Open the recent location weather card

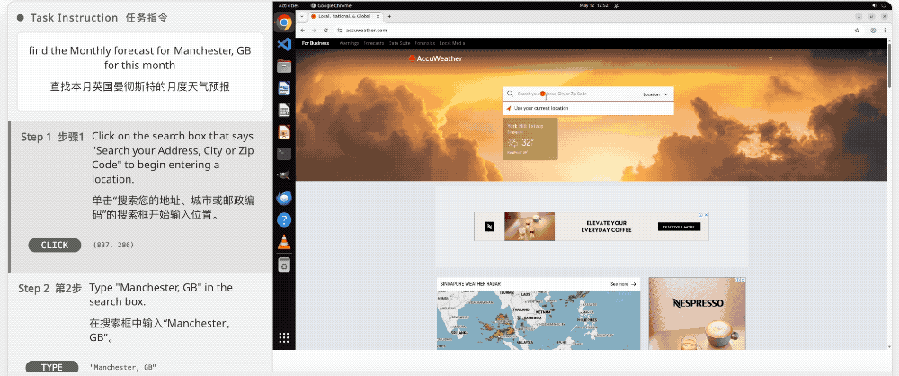530,139
